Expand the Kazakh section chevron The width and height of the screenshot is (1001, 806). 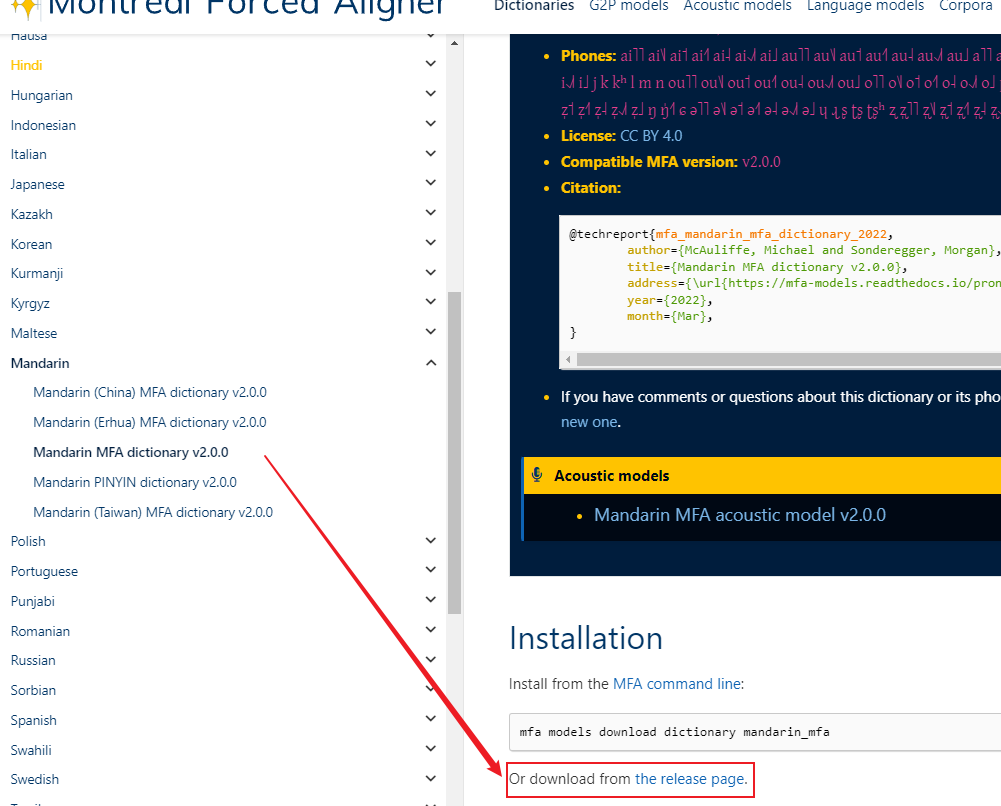[431, 213]
